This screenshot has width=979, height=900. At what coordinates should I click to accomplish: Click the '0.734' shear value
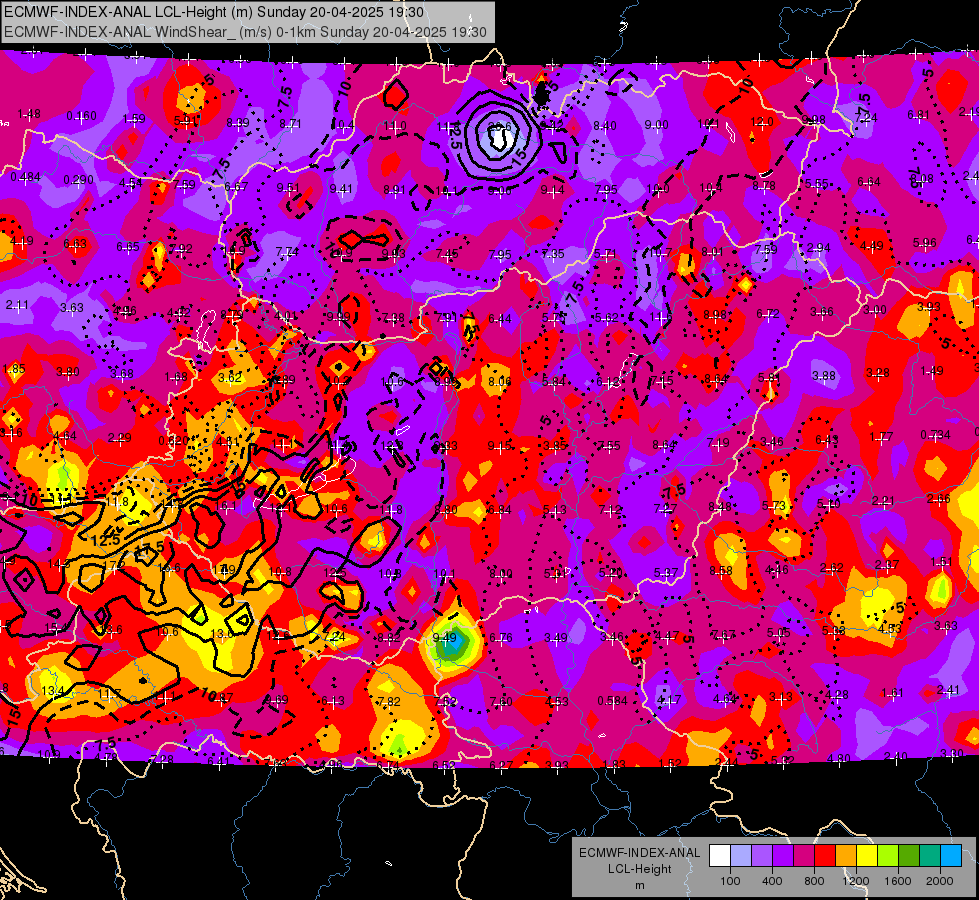pyautogui.click(x=935, y=434)
